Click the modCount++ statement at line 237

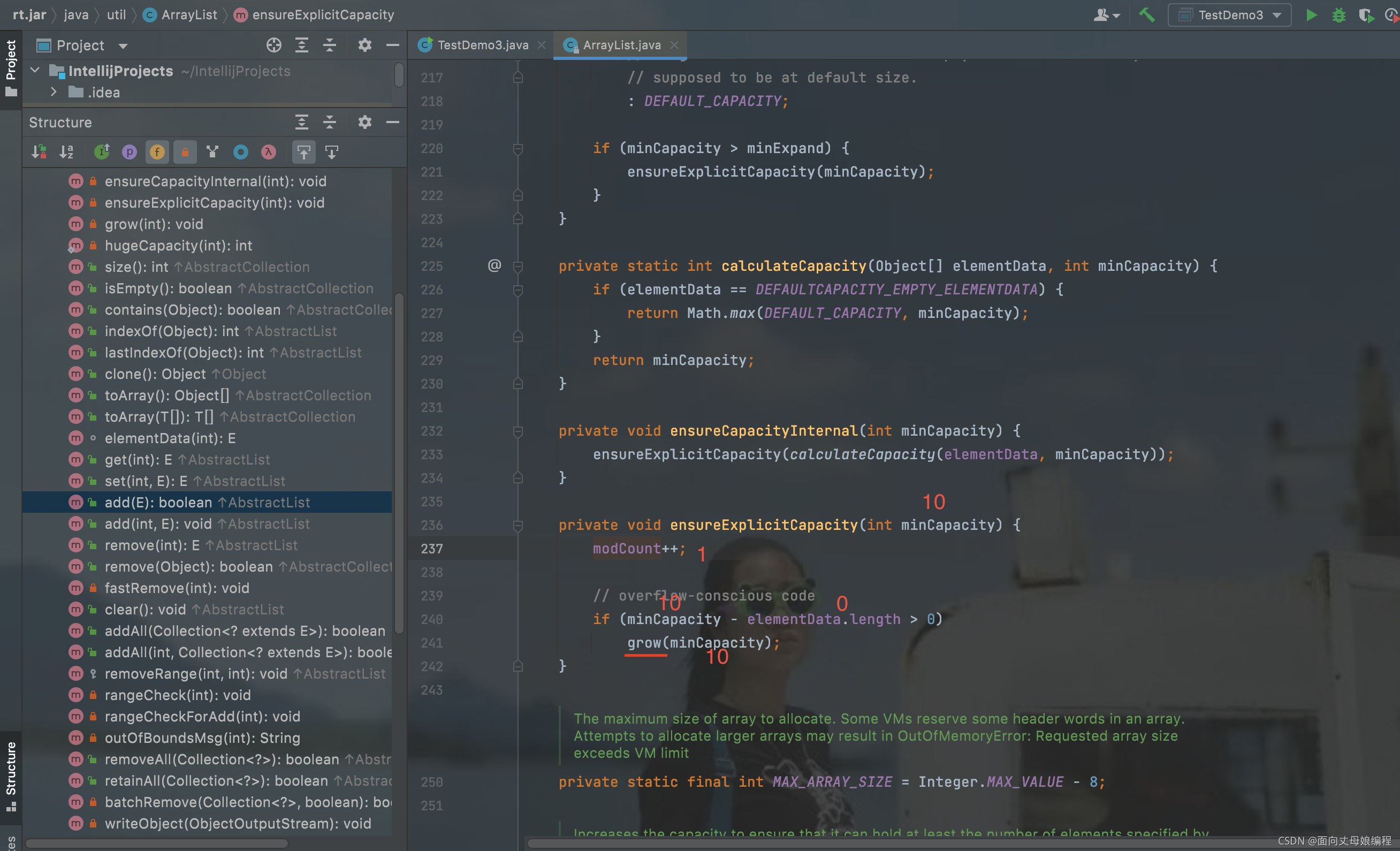[x=638, y=549]
